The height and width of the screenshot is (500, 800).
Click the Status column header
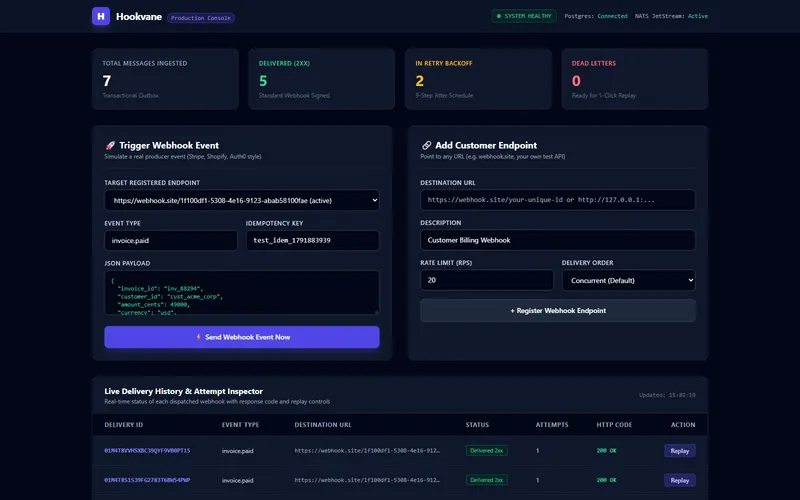[477, 424]
